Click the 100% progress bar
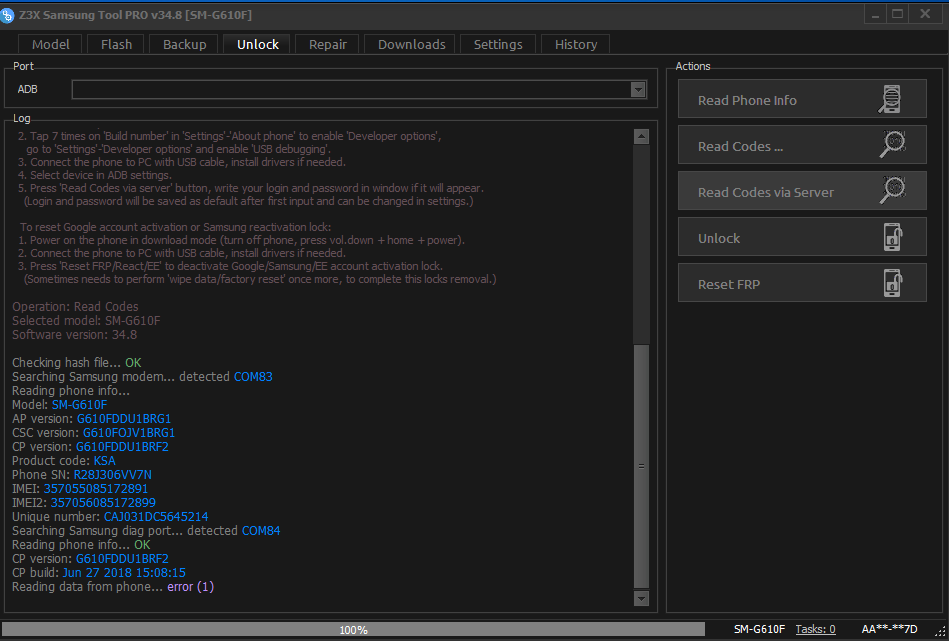This screenshot has width=949, height=641. [353, 629]
